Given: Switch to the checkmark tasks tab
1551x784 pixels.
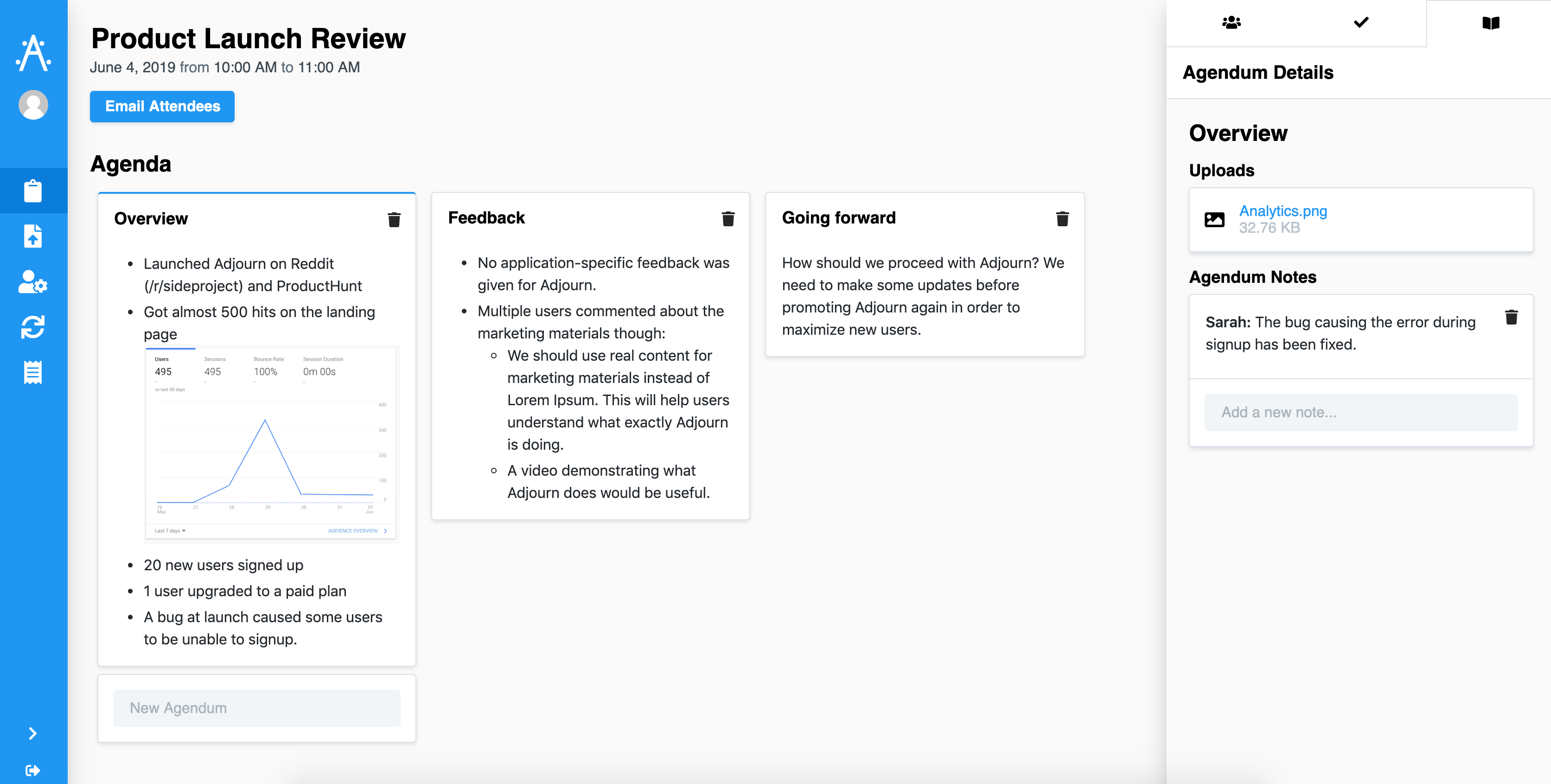Looking at the screenshot, I should [1361, 23].
